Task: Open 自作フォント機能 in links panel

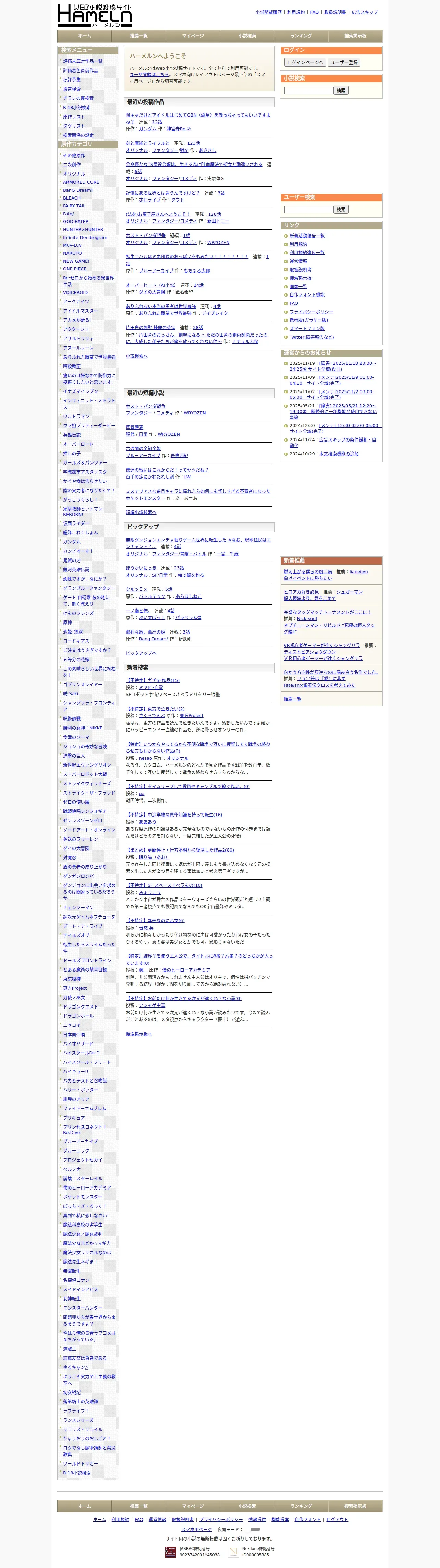Action: 307,294
